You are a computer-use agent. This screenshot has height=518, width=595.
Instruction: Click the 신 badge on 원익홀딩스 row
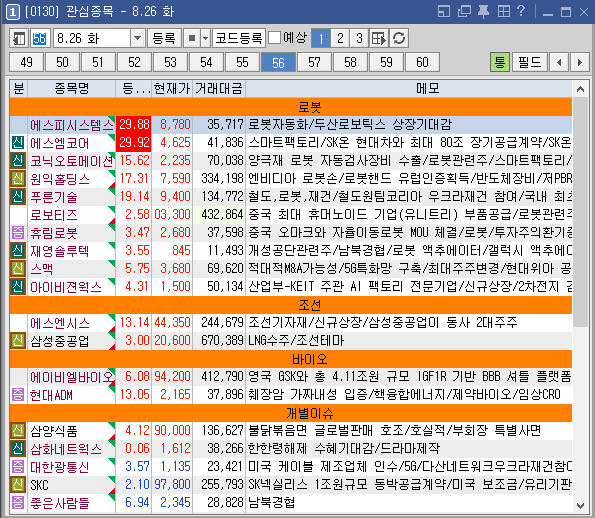pyautogui.click(x=18, y=178)
